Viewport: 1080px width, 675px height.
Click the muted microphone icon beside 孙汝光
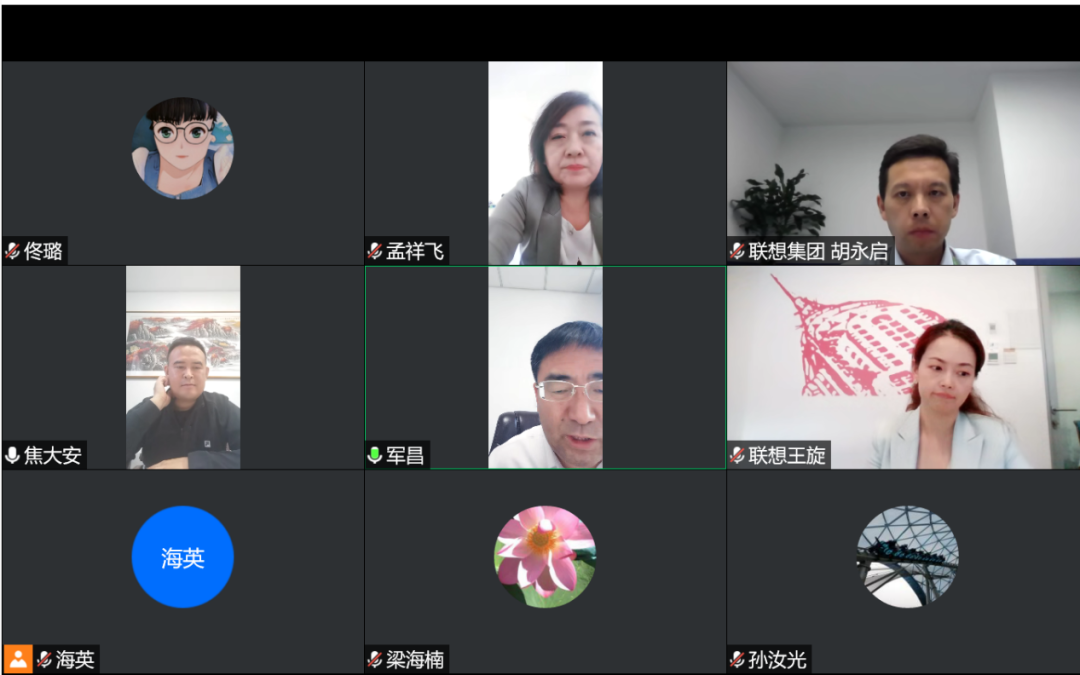point(737,660)
